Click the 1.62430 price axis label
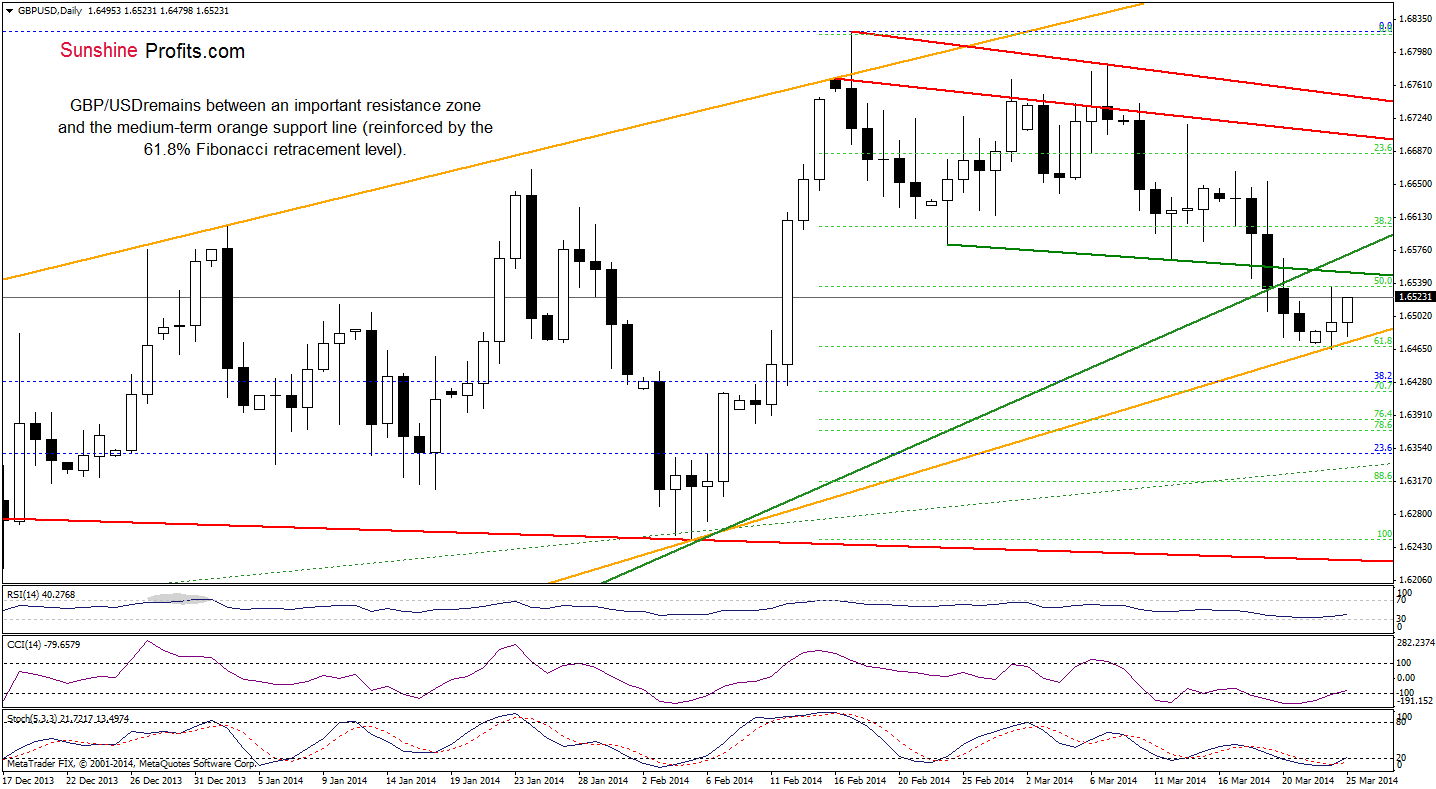1436x789 pixels. click(x=1414, y=547)
